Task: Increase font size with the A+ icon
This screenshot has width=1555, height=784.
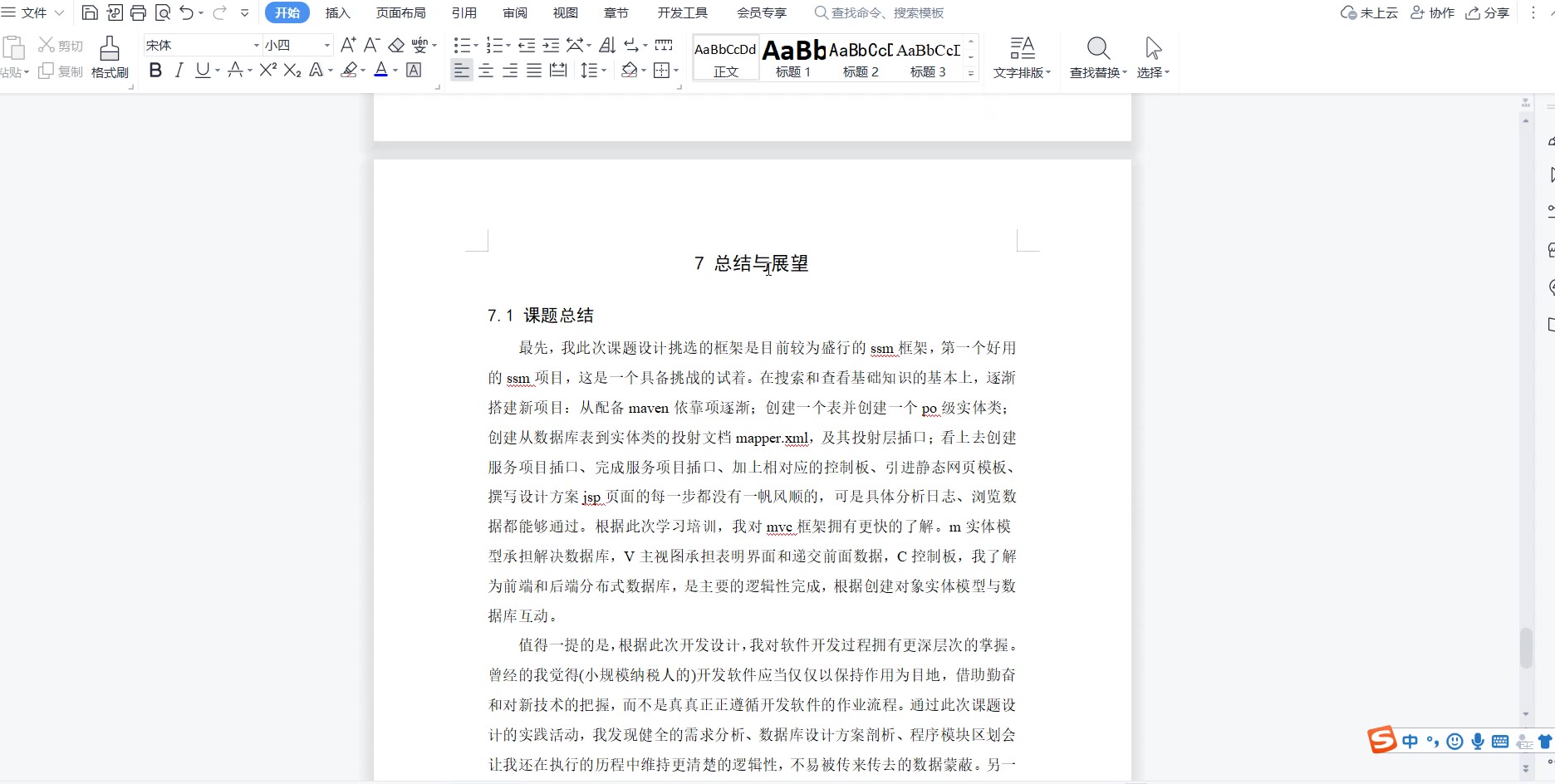Action: tap(348, 45)
